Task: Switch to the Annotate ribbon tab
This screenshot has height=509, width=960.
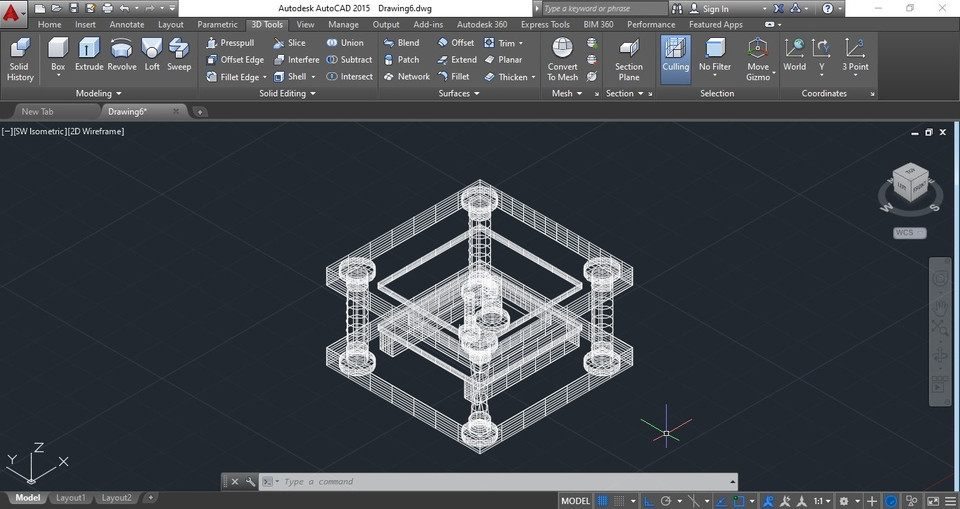Action: click(x=127, y=25)
